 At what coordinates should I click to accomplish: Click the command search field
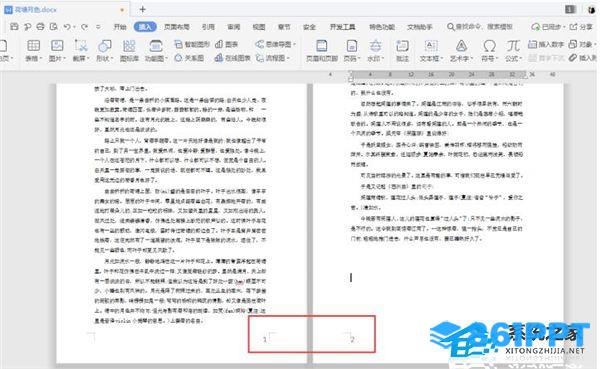480,27
